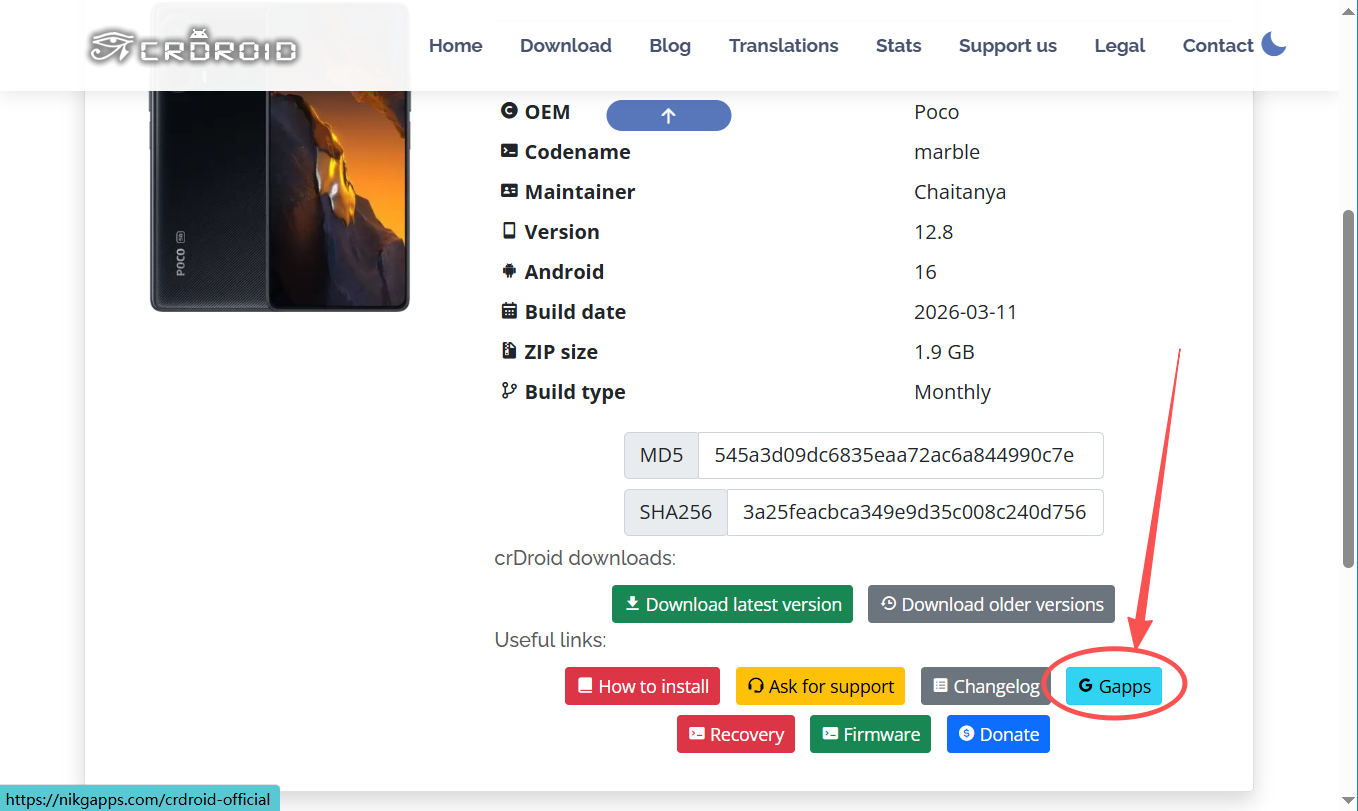Open the How to install guide
The image size is (1358, 811).
643,686
